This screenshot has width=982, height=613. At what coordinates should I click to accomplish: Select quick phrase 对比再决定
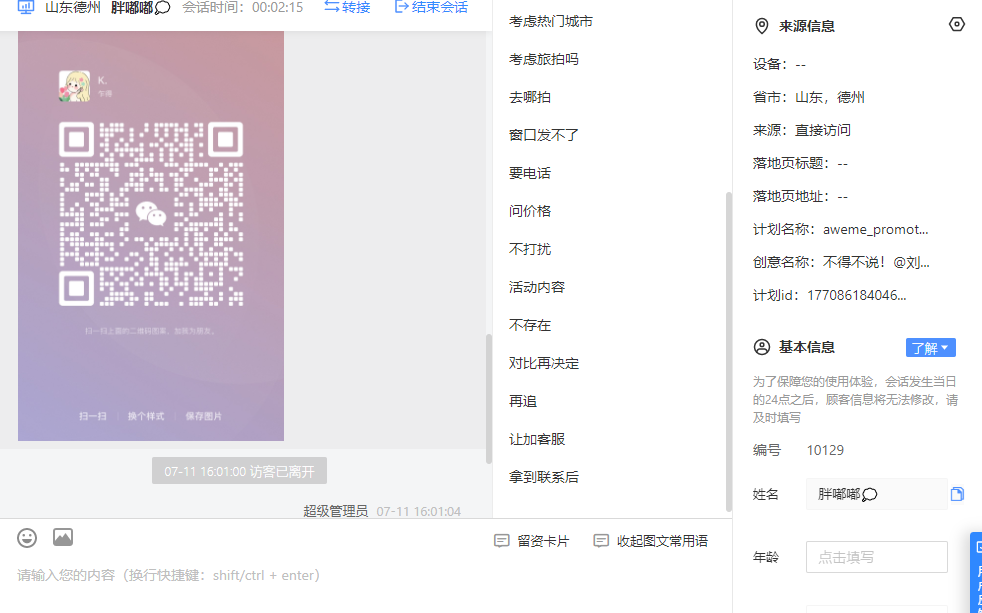(544, 363)
